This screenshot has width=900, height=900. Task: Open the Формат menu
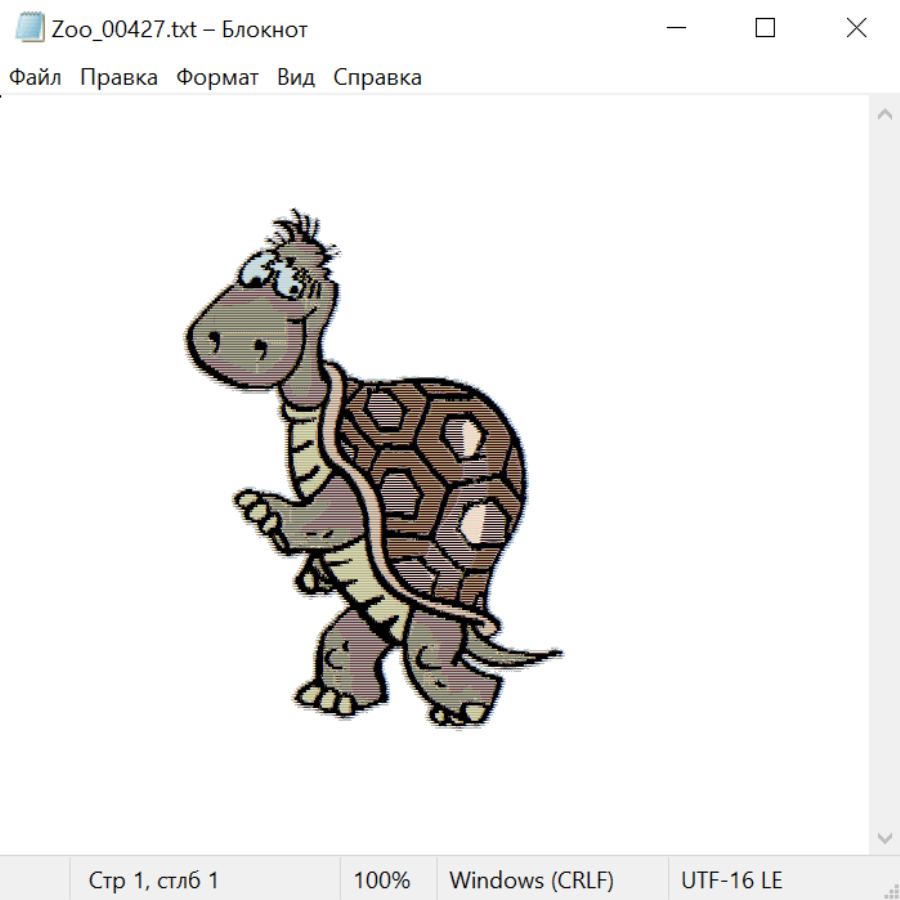217,78
